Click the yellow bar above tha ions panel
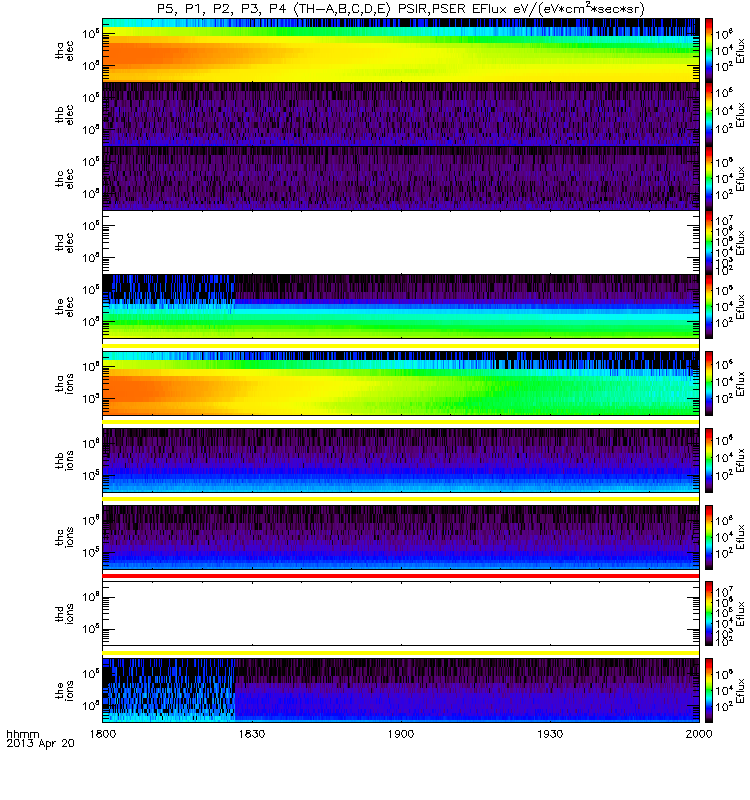This screenshot has width=750, height=800. (401, 346)
